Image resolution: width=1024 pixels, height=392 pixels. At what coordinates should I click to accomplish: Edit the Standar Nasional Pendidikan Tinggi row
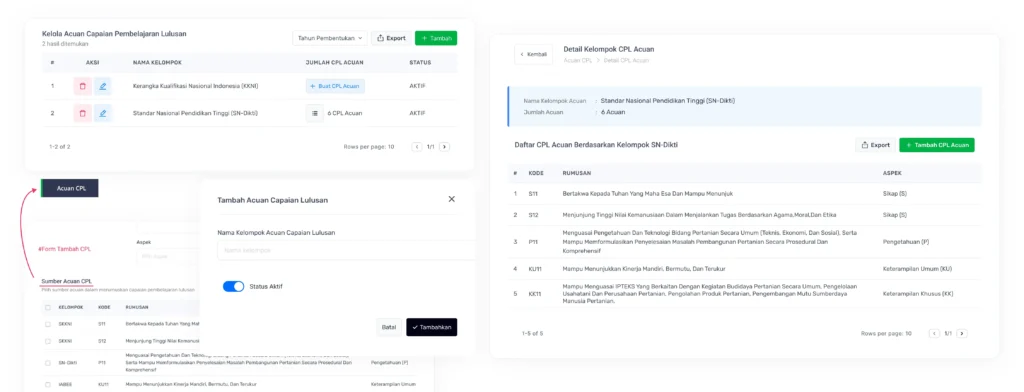point(103,113)
